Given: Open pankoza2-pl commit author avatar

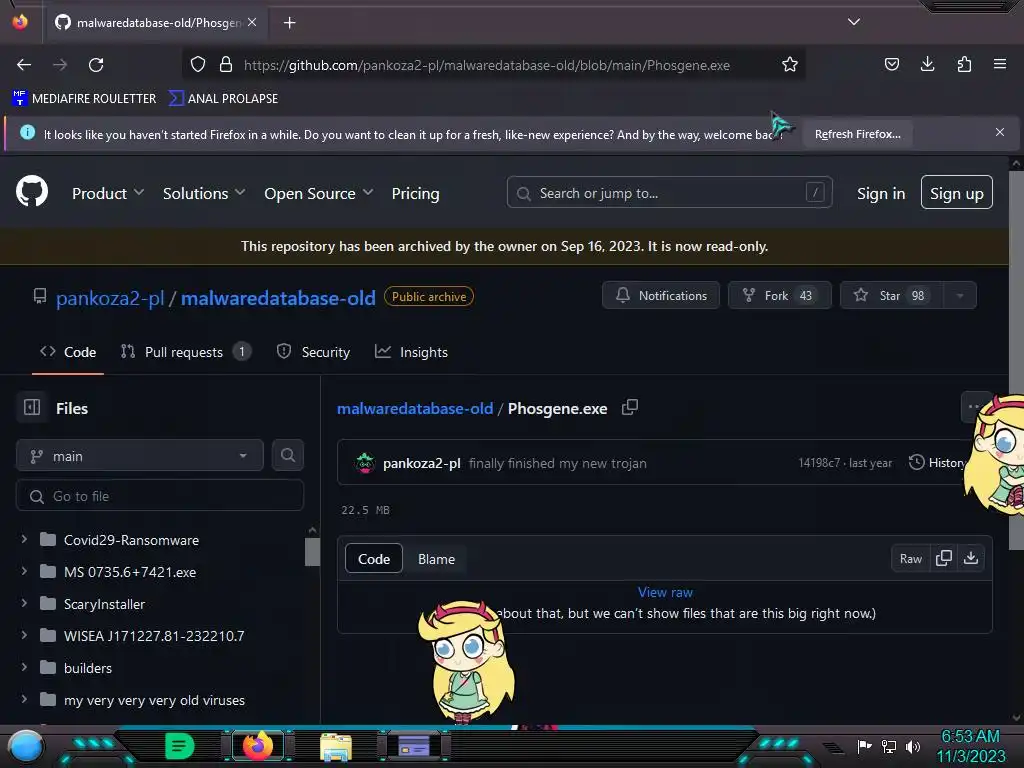Looking at the screenshot, I should tap(365, 463).
